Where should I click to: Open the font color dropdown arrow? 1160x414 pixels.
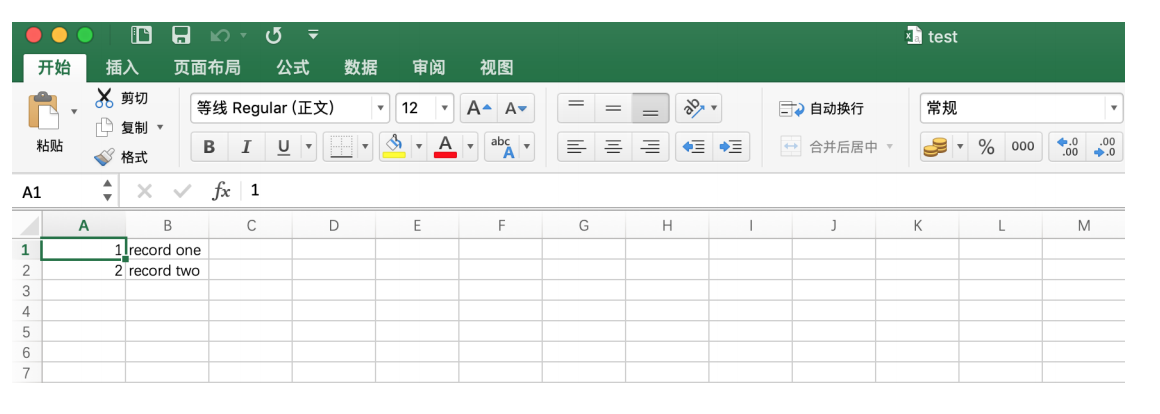470,147
